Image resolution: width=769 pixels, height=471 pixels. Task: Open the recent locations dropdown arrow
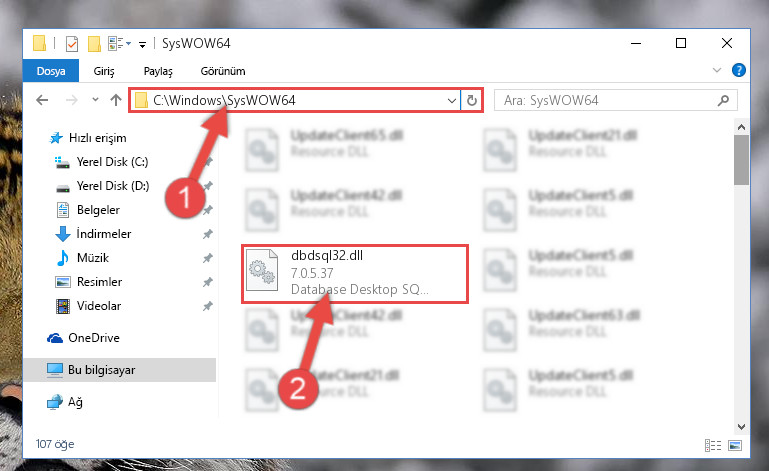coord(95,100)
